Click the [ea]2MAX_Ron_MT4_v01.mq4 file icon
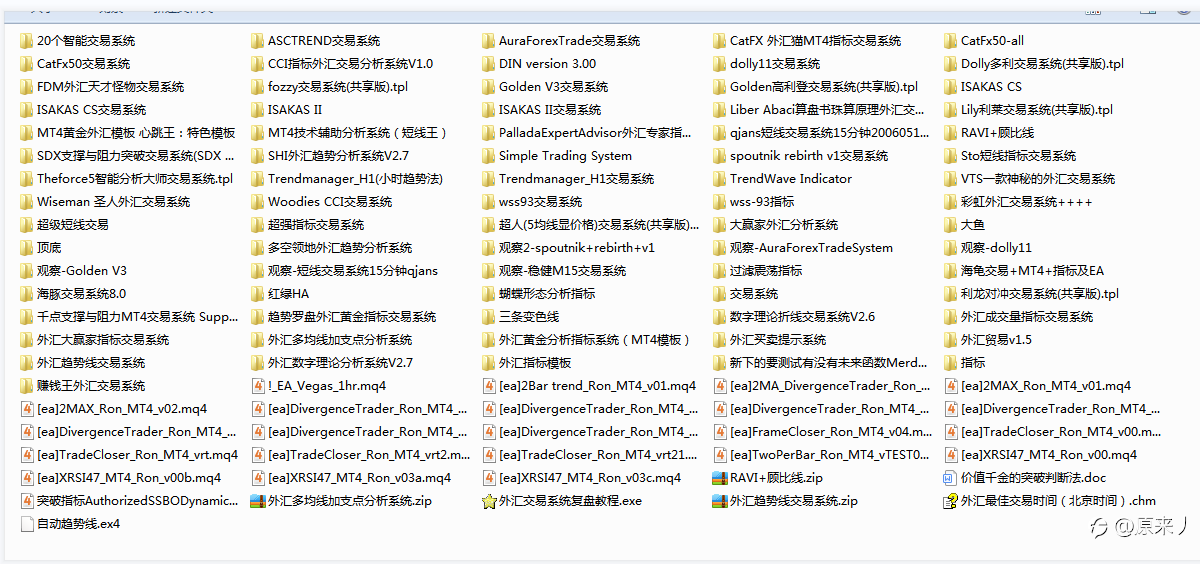The width and height of the screenshot is (1200, 564). click(951, 386)
